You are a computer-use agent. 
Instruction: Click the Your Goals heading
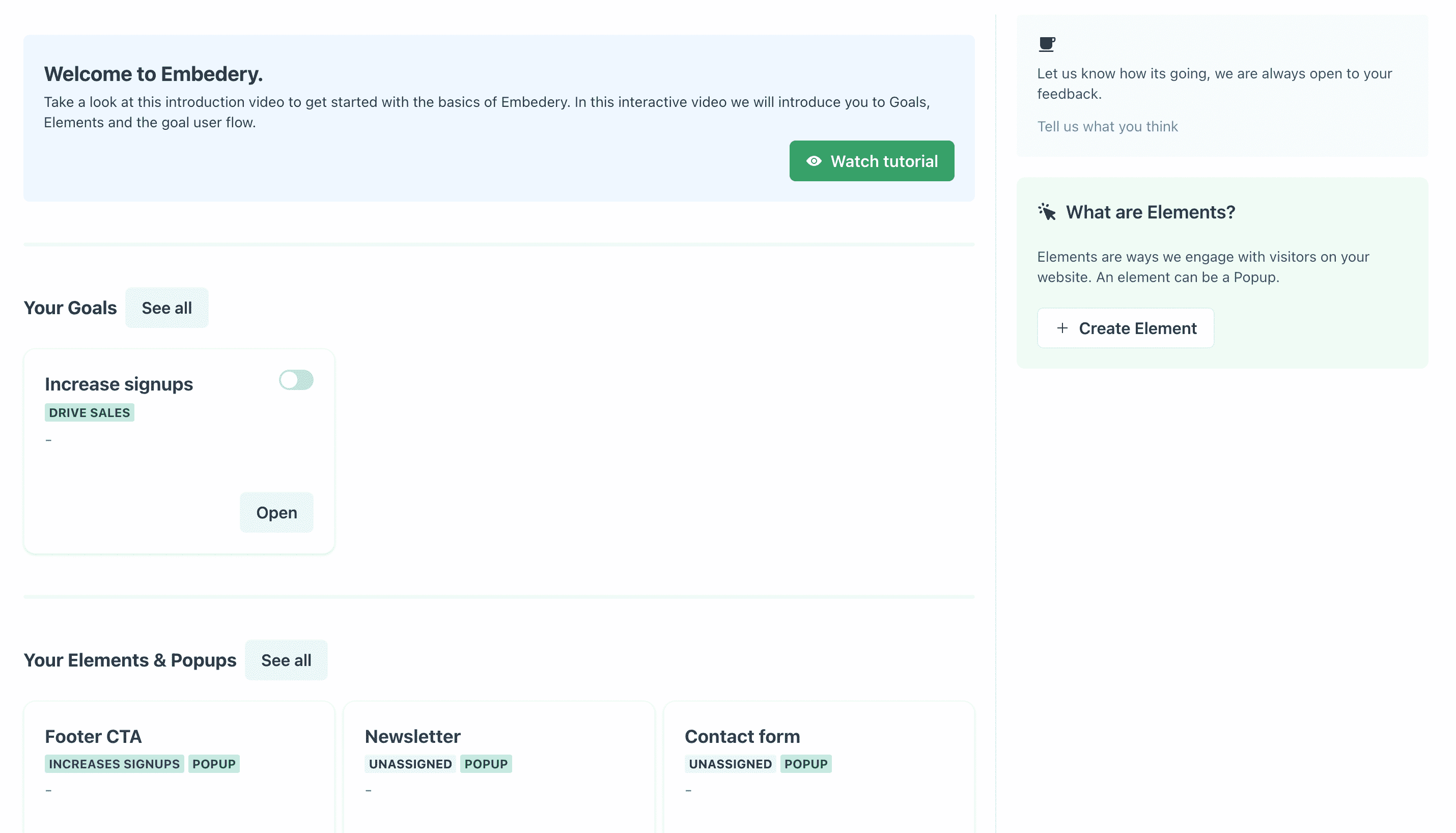(x=70, y=308)
